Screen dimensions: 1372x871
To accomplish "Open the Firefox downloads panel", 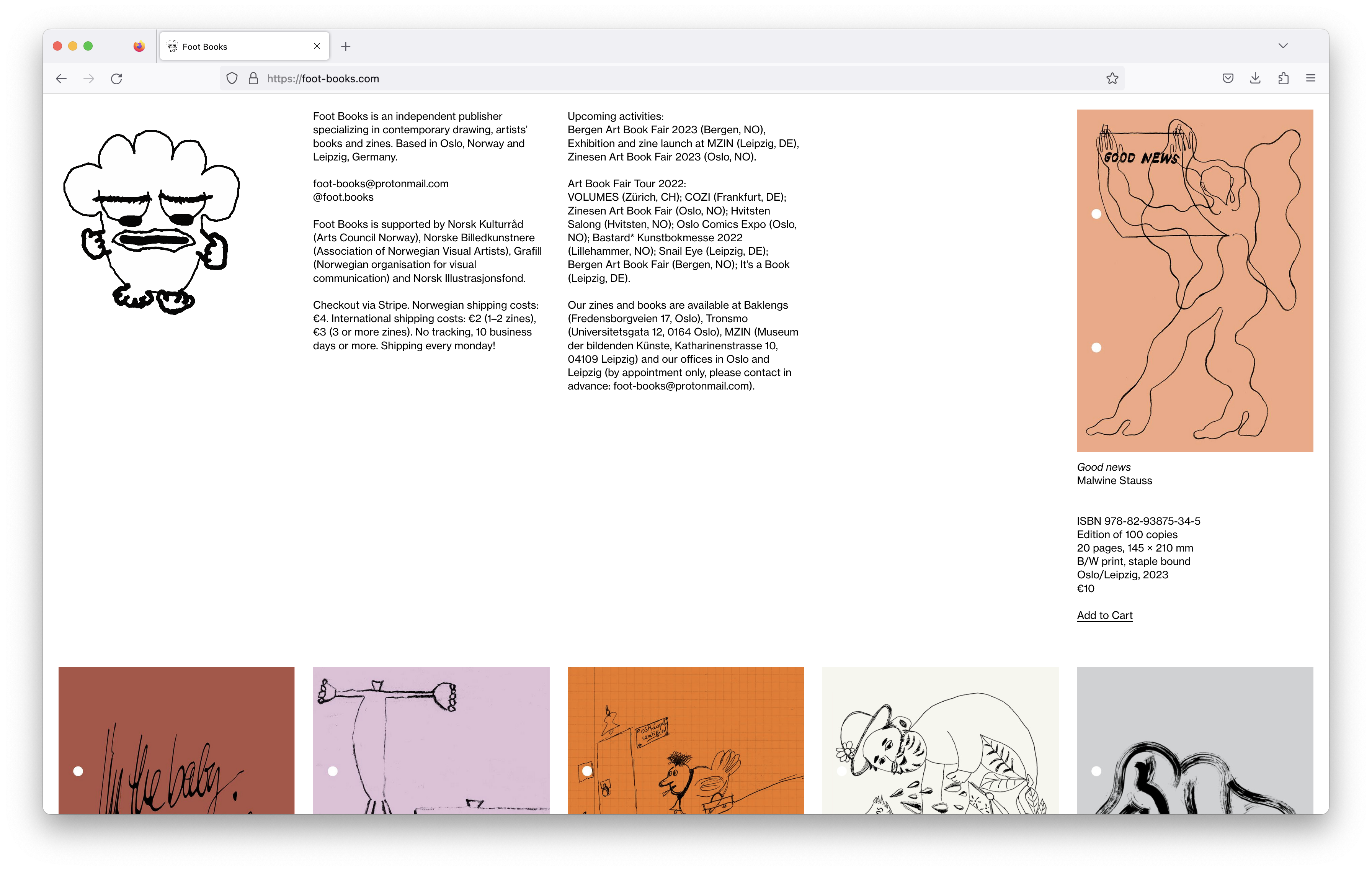I will 1255,79.
